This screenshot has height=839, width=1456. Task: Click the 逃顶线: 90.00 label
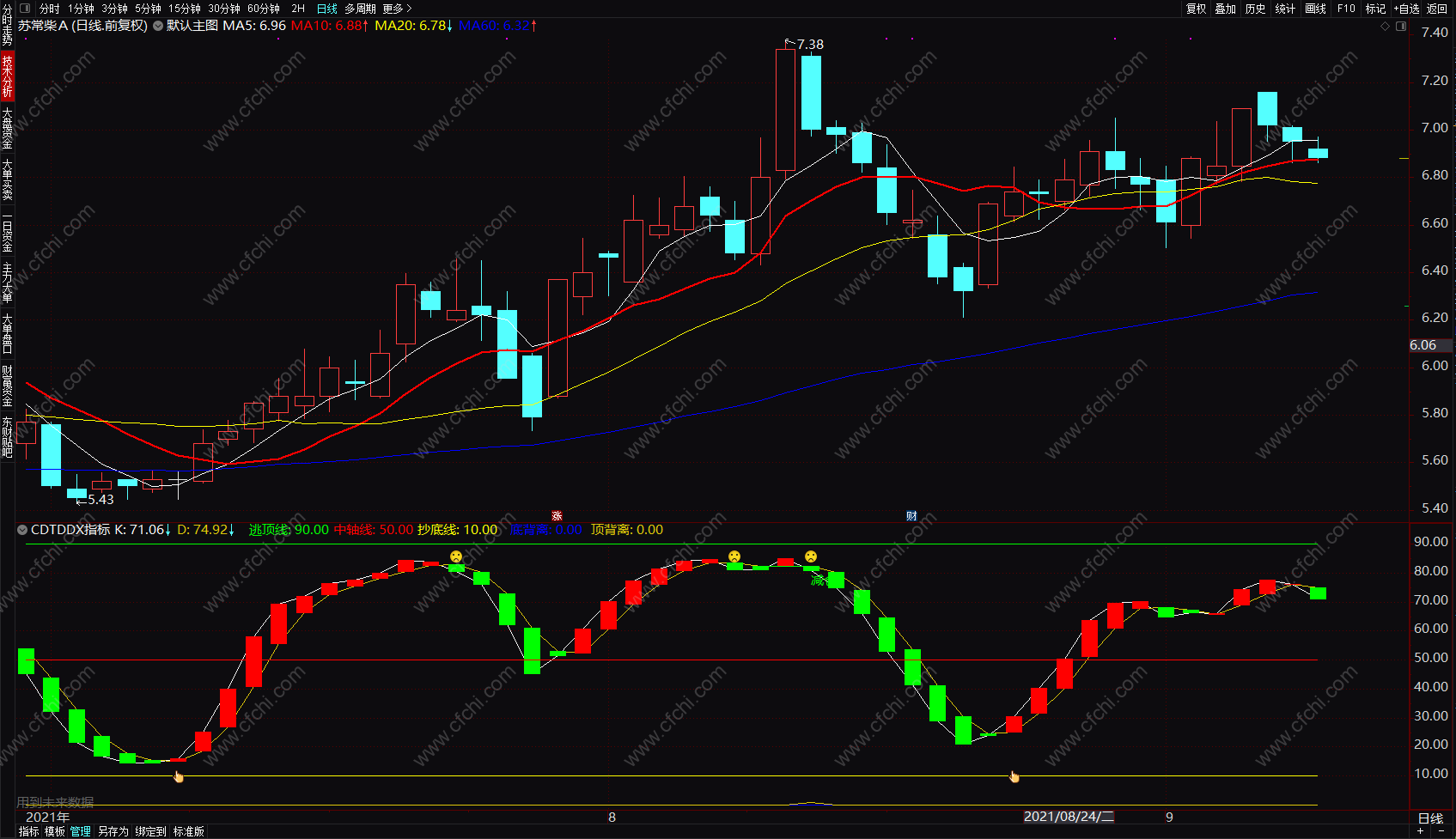pos(289,530)
